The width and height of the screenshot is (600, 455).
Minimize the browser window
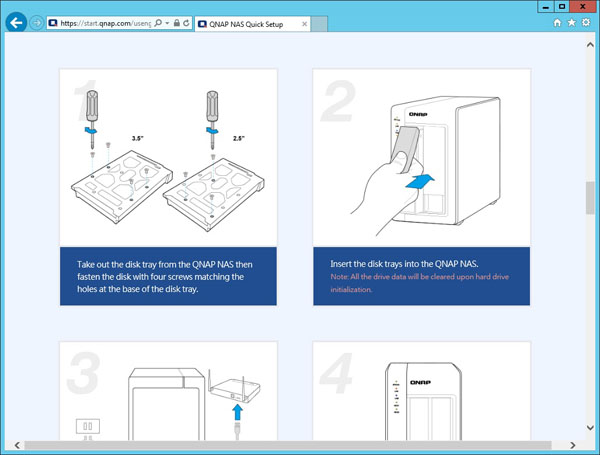click(x=546, y=7)
